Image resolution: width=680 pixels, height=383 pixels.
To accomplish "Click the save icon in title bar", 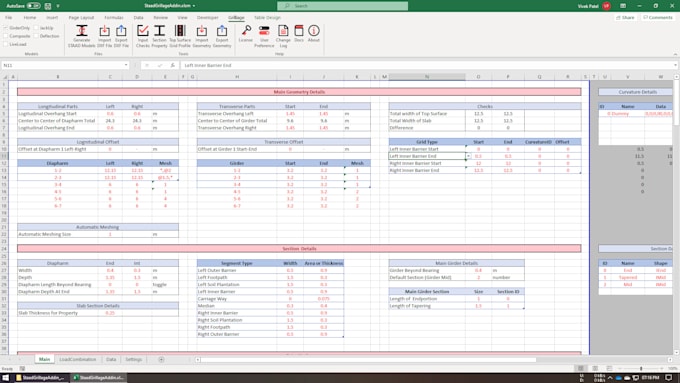I will (x=48, y=6).
